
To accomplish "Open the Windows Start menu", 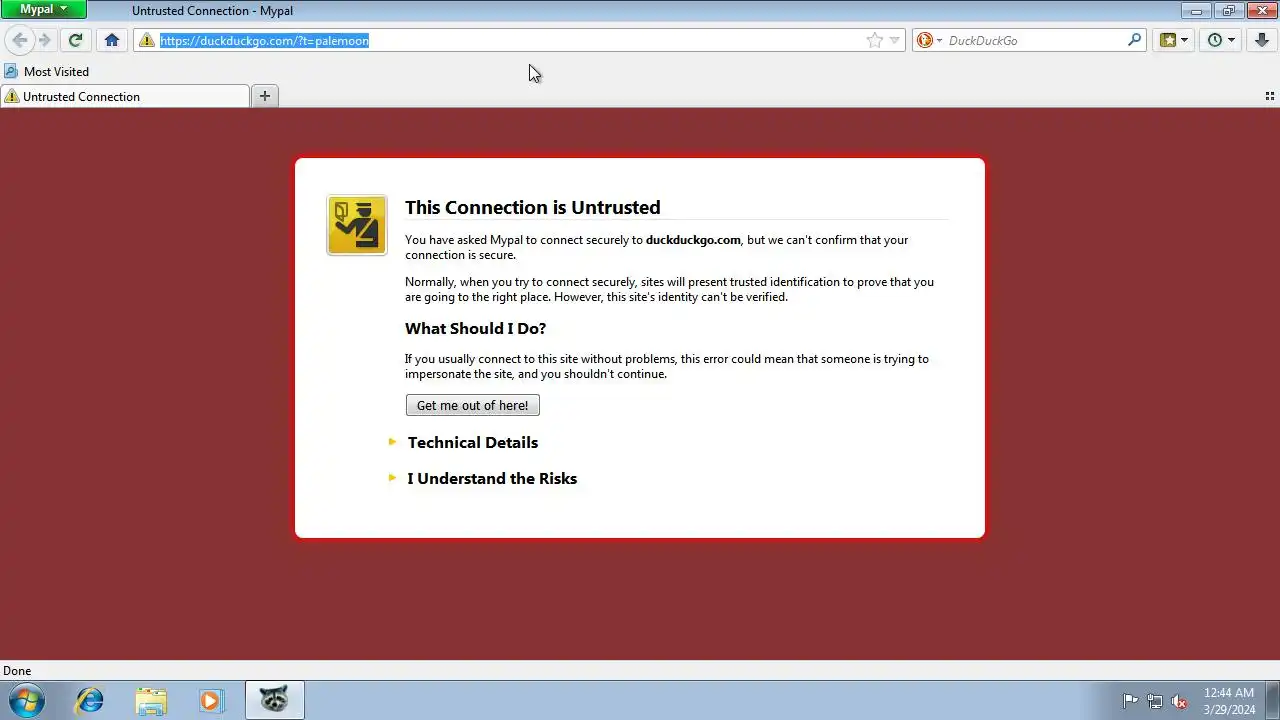I will [26, 700].
